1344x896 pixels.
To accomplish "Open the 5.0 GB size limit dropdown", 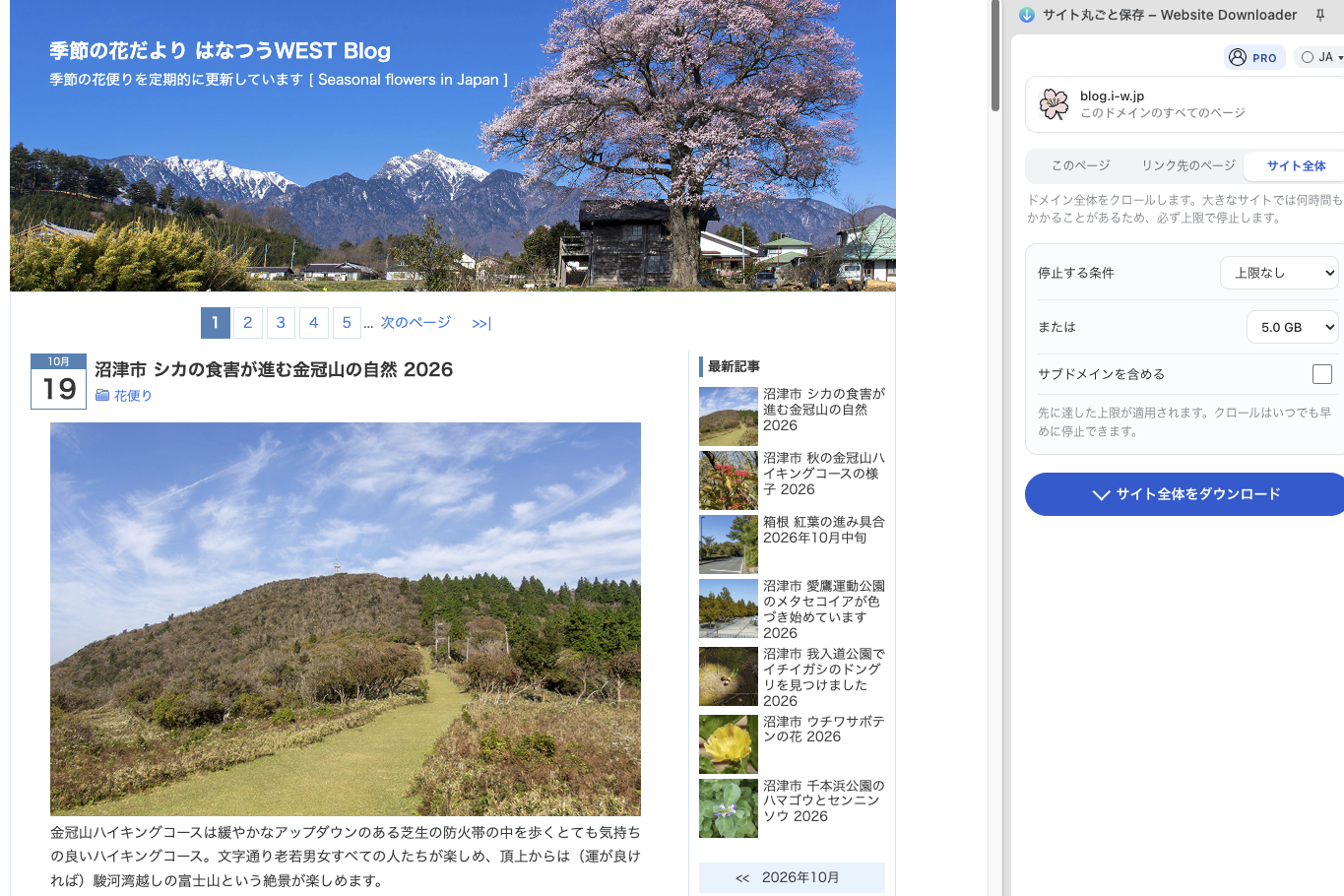I will [1293, 327].
